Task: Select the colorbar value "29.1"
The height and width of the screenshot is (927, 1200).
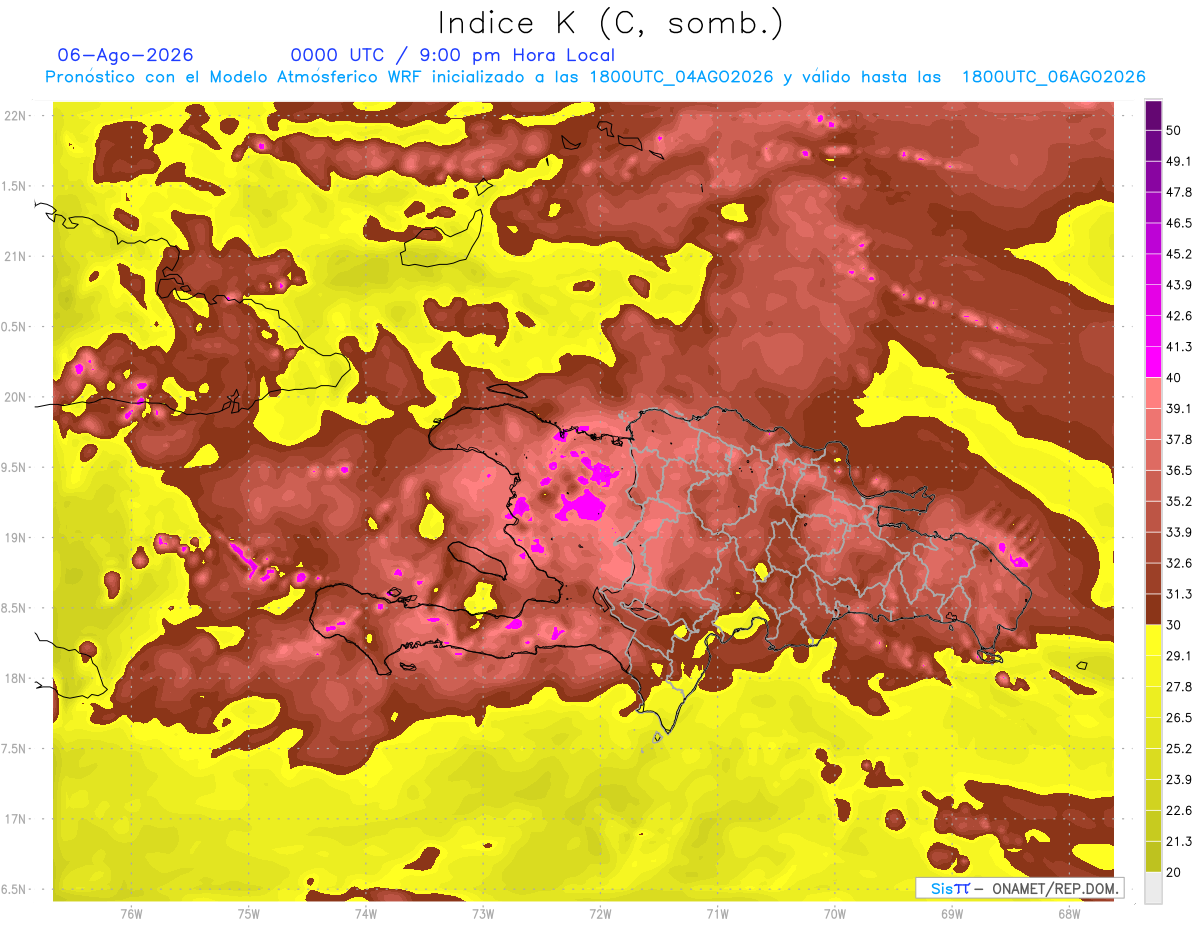Action: [x=1179, y=655]
